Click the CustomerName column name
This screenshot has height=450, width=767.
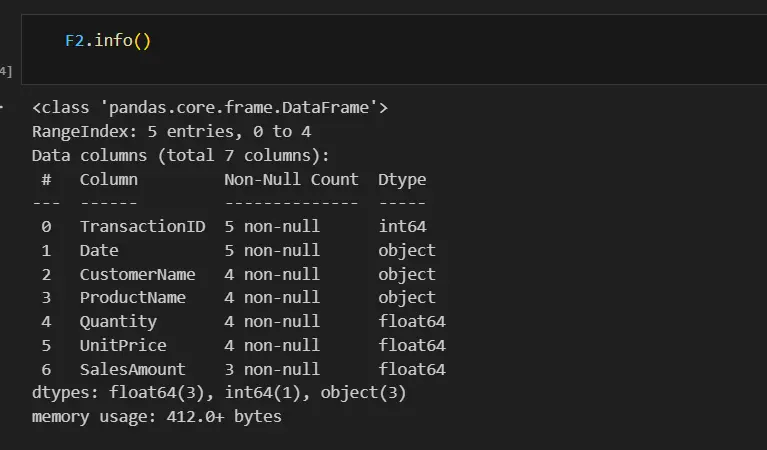(138, 274)
